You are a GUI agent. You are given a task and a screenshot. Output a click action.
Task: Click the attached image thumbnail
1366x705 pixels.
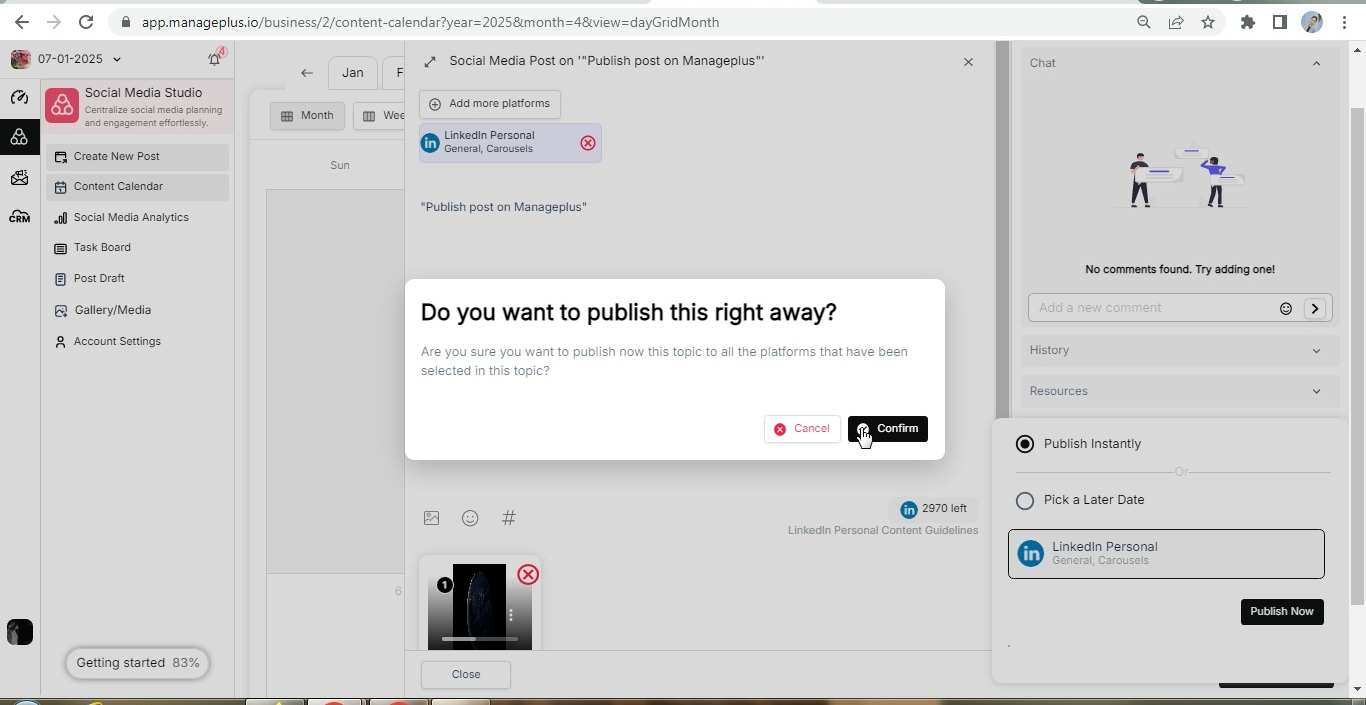(480, 607)
